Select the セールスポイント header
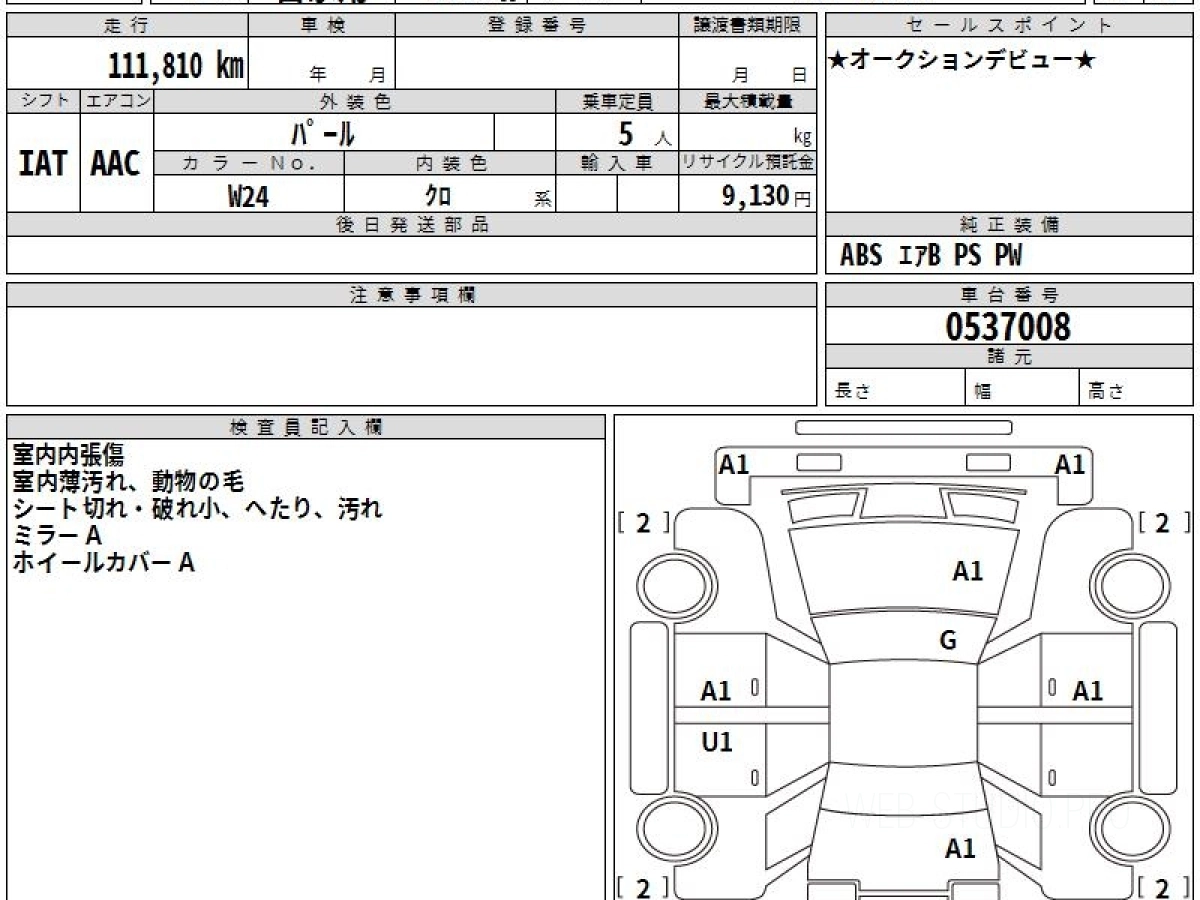The image size is (1200, 900). pos(1009,26)
